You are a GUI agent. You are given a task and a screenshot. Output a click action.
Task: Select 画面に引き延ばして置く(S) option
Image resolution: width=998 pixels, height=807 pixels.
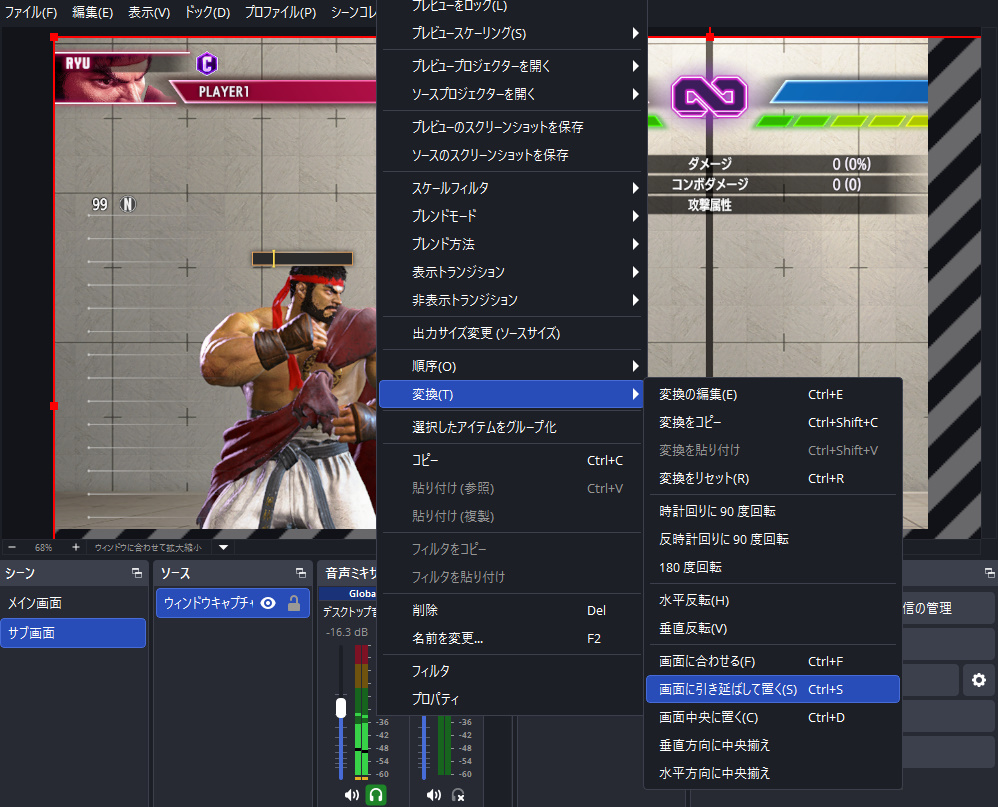point(773,689)
